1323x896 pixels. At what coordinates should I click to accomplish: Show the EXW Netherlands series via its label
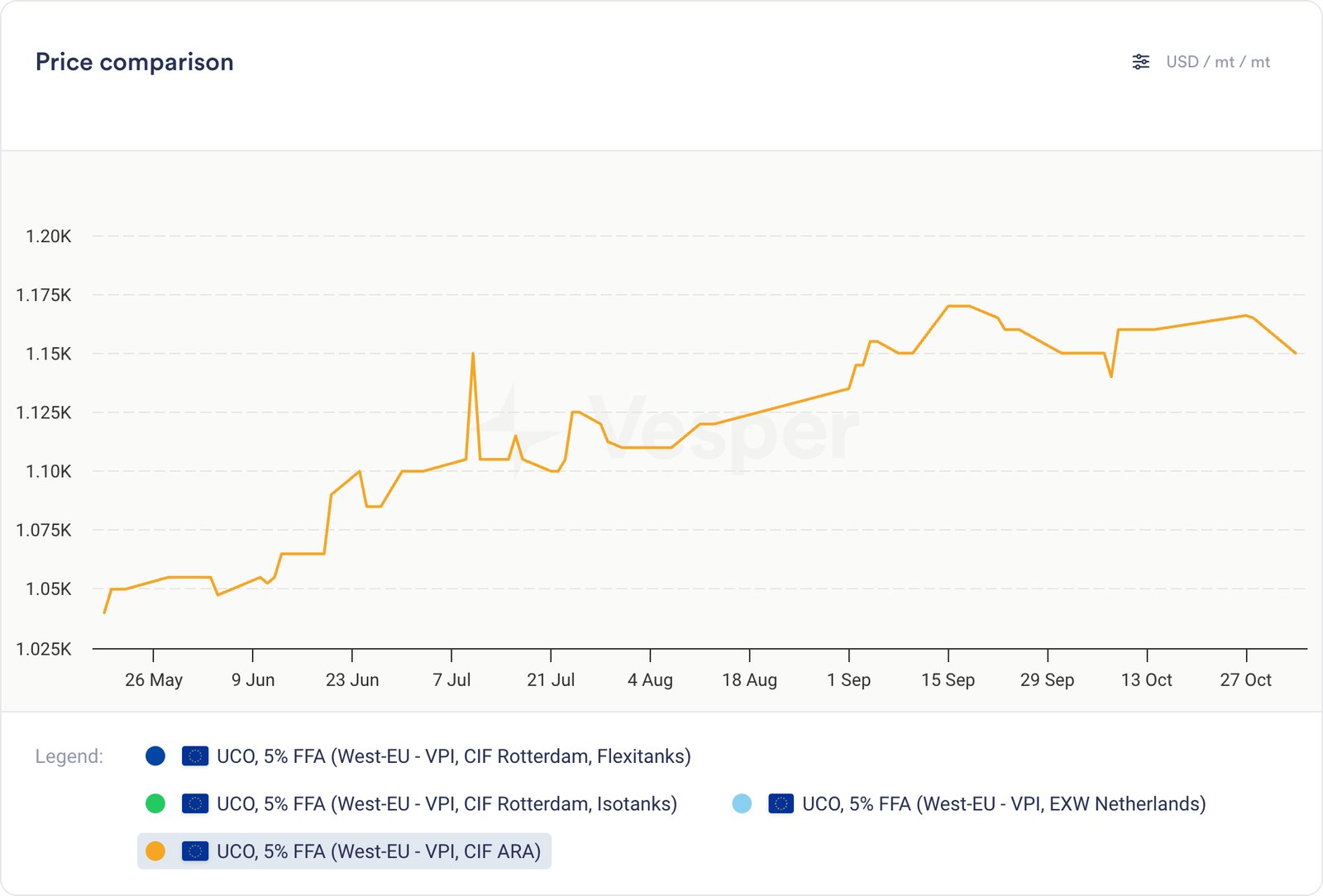(1003, 803)
